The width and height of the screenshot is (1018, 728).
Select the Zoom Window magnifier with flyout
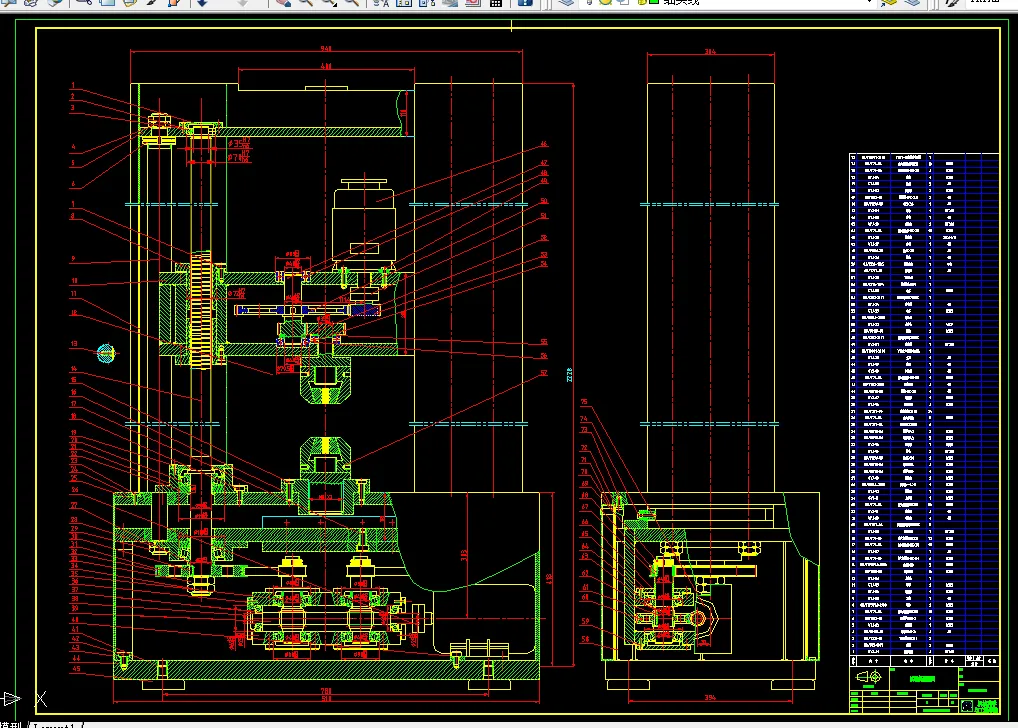point(329,3)
